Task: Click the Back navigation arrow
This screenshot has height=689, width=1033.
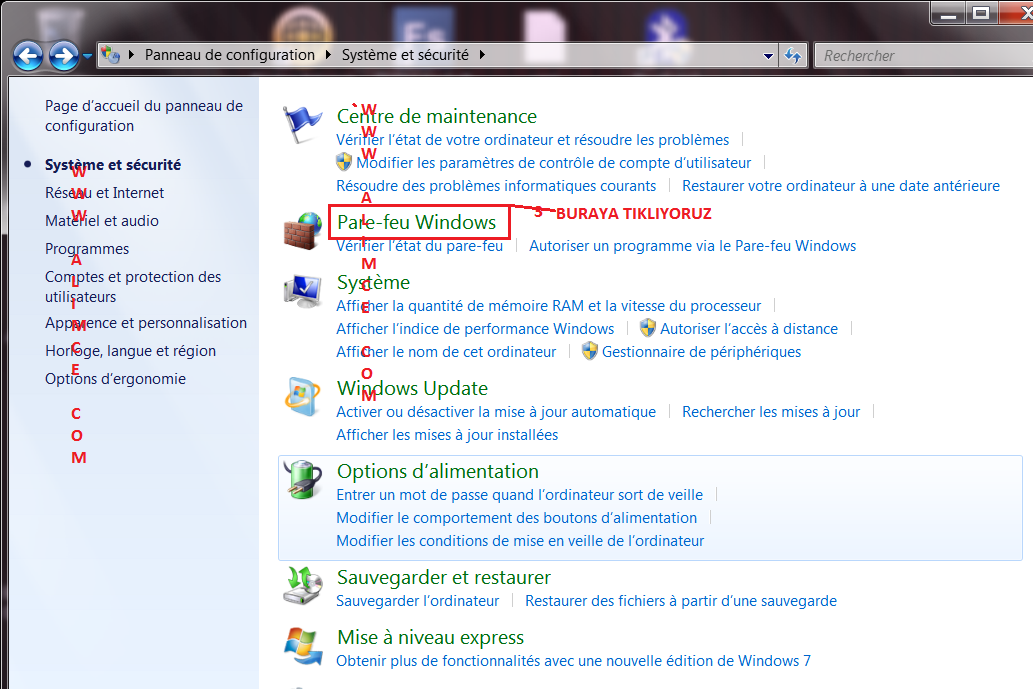Action: point(28,56)
